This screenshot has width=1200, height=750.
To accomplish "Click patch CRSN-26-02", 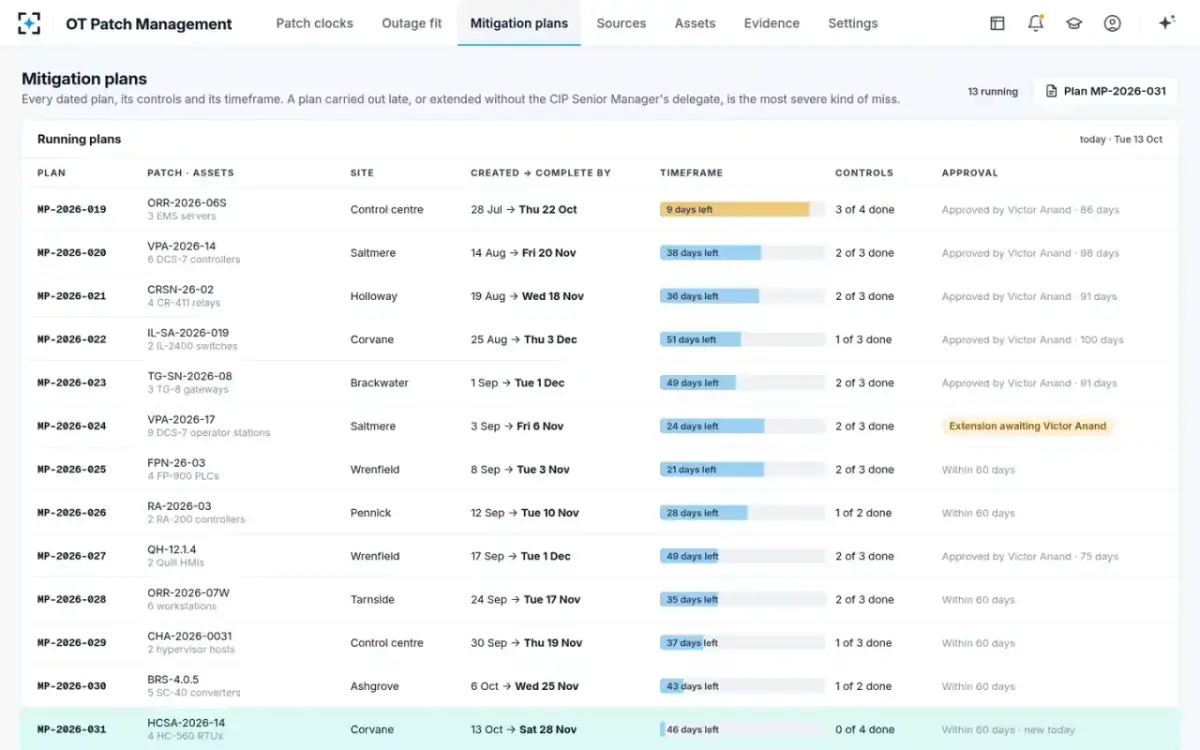I will coord(180,290).
